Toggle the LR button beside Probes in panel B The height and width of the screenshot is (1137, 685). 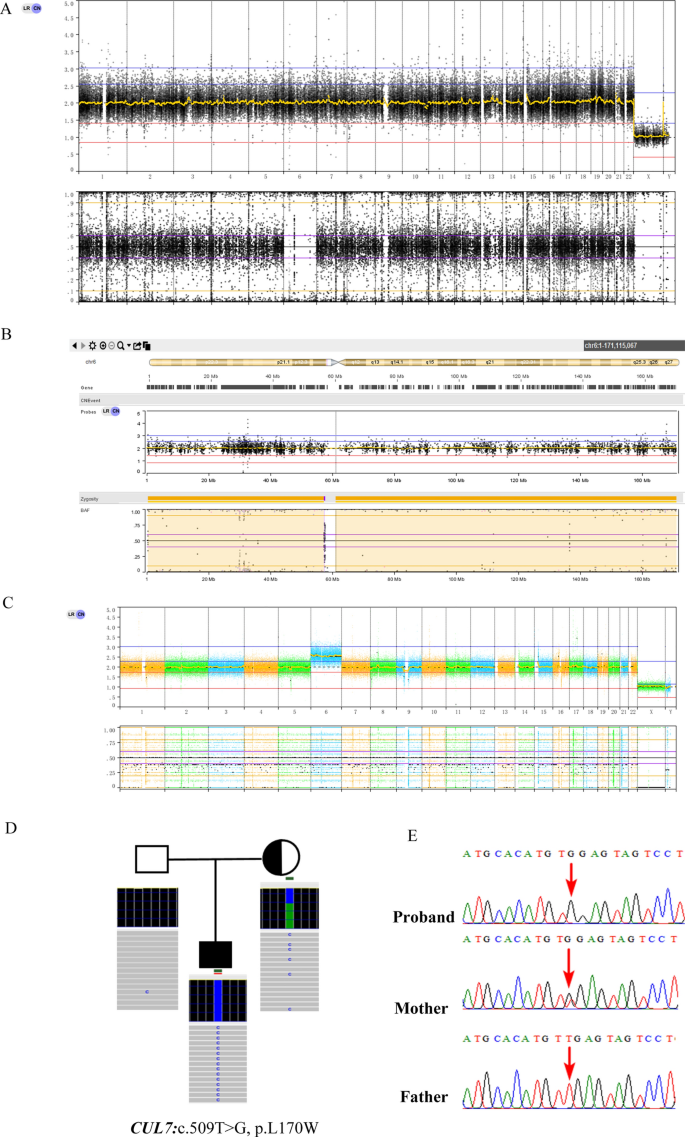point(106,411)
